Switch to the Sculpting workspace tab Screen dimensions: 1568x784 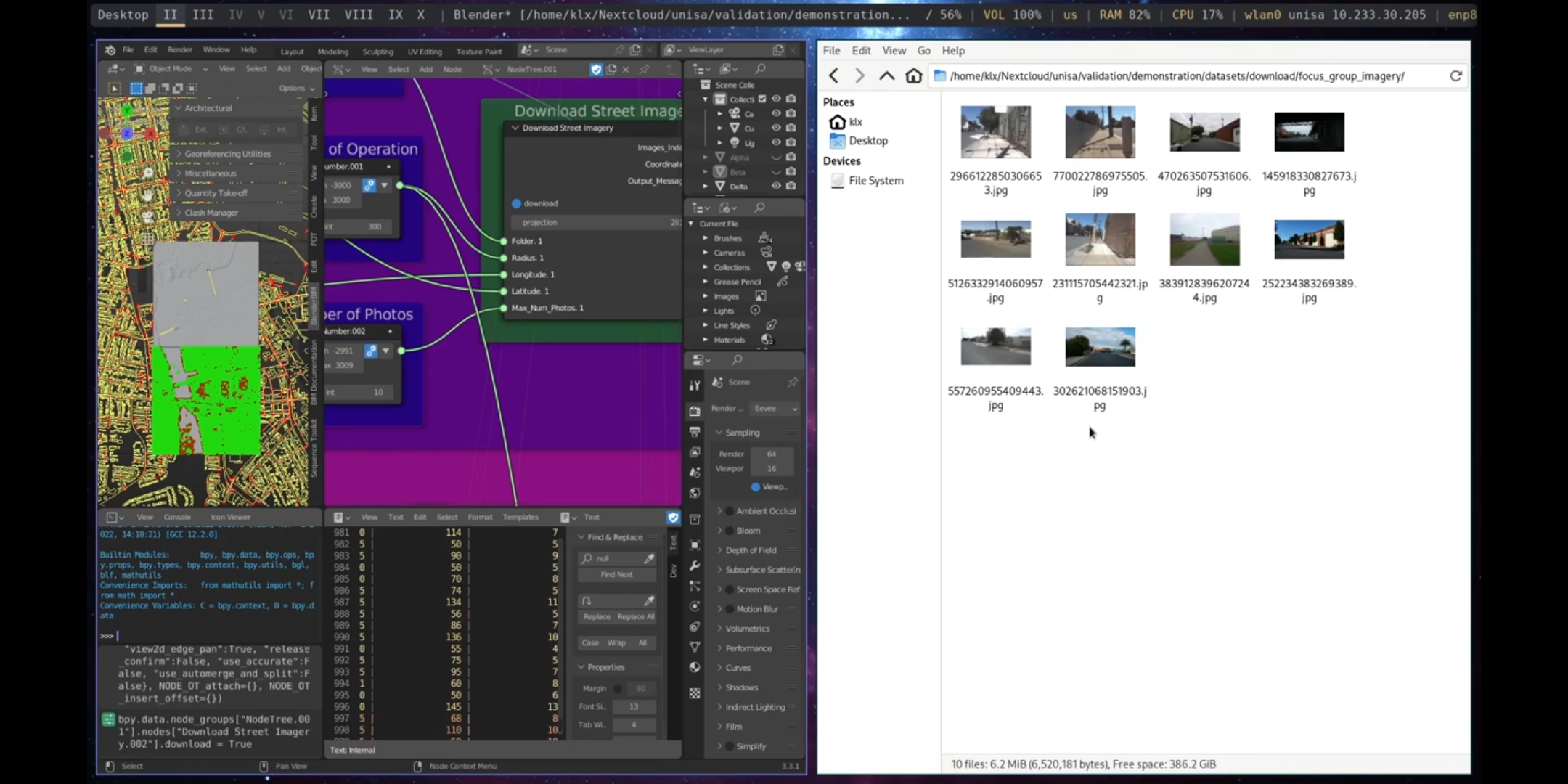coord(377,52)
